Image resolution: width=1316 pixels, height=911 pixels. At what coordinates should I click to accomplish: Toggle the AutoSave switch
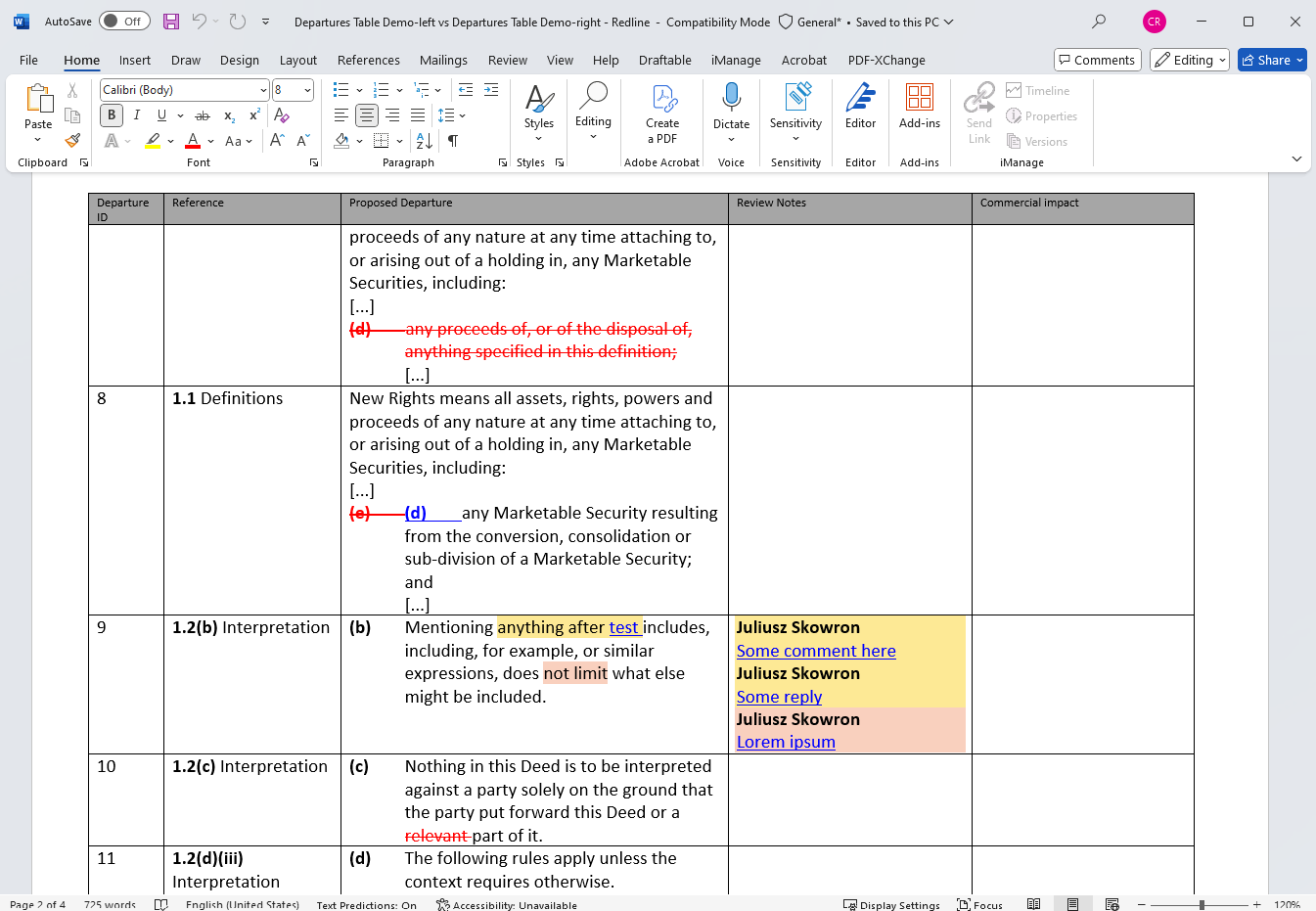click(123, 22)
